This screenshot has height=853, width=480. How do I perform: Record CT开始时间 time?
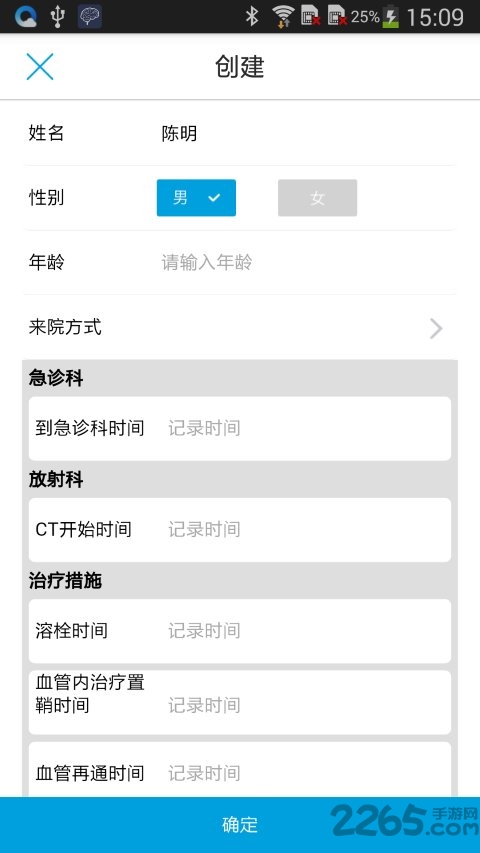tap(240, 529)
